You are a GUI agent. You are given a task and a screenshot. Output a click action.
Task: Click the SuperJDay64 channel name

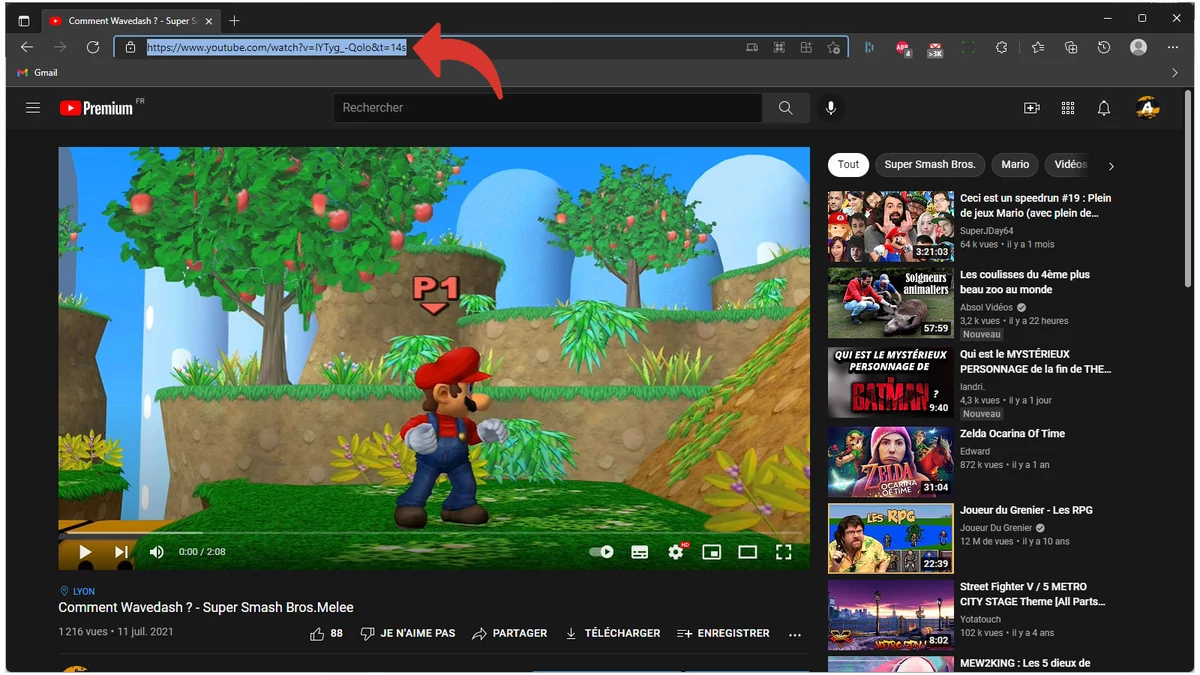pyautogui.click(x=986, y=231)
